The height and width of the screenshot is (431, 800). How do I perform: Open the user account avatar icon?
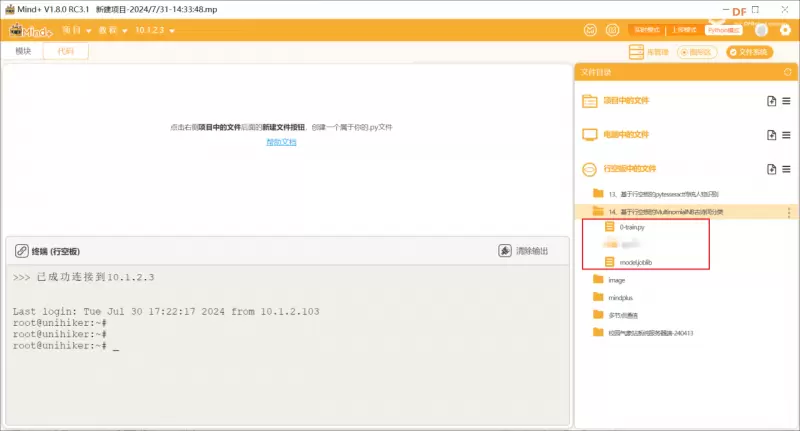coord(763,30)
